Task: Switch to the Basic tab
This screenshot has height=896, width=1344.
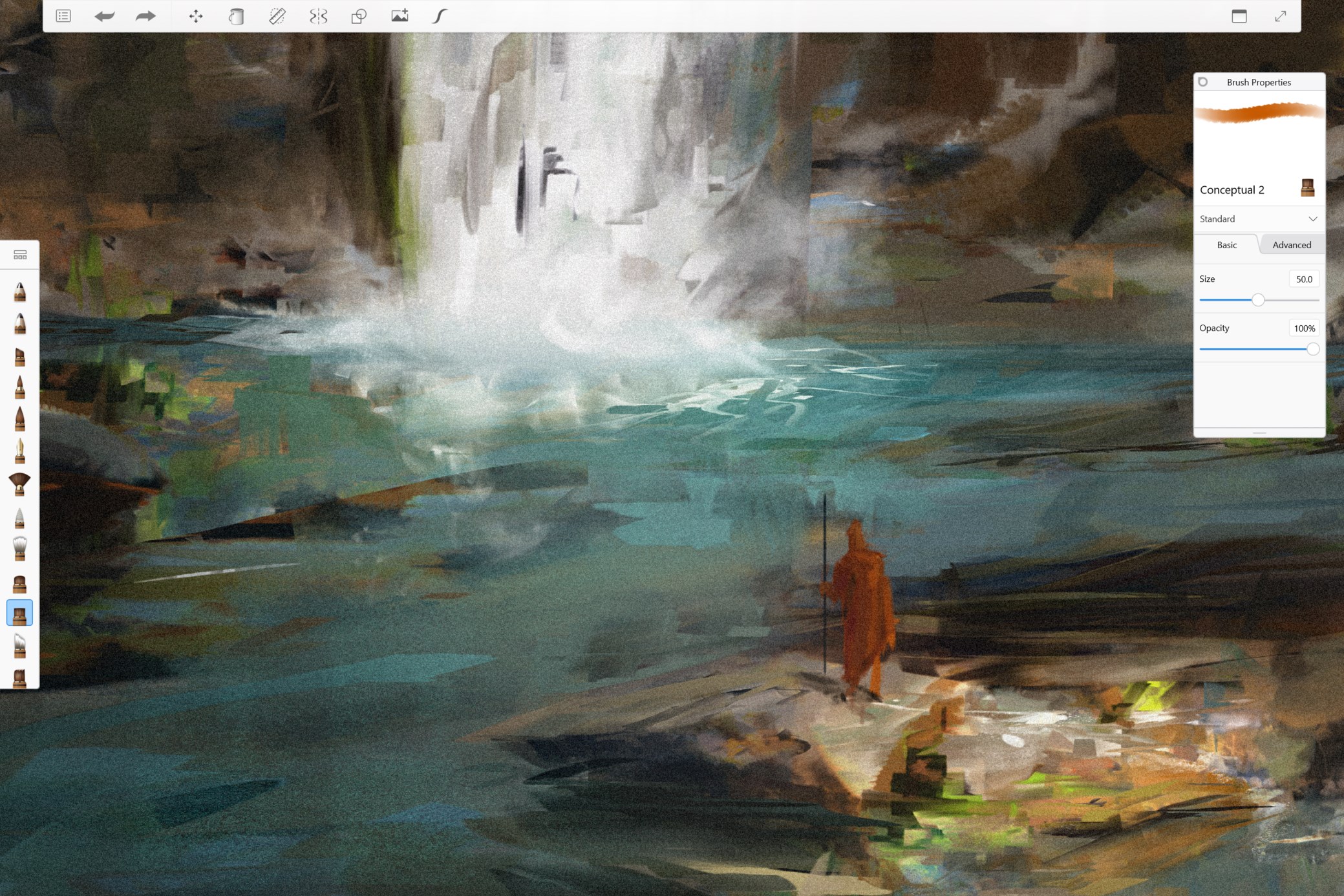Action: click(1226, 244)
